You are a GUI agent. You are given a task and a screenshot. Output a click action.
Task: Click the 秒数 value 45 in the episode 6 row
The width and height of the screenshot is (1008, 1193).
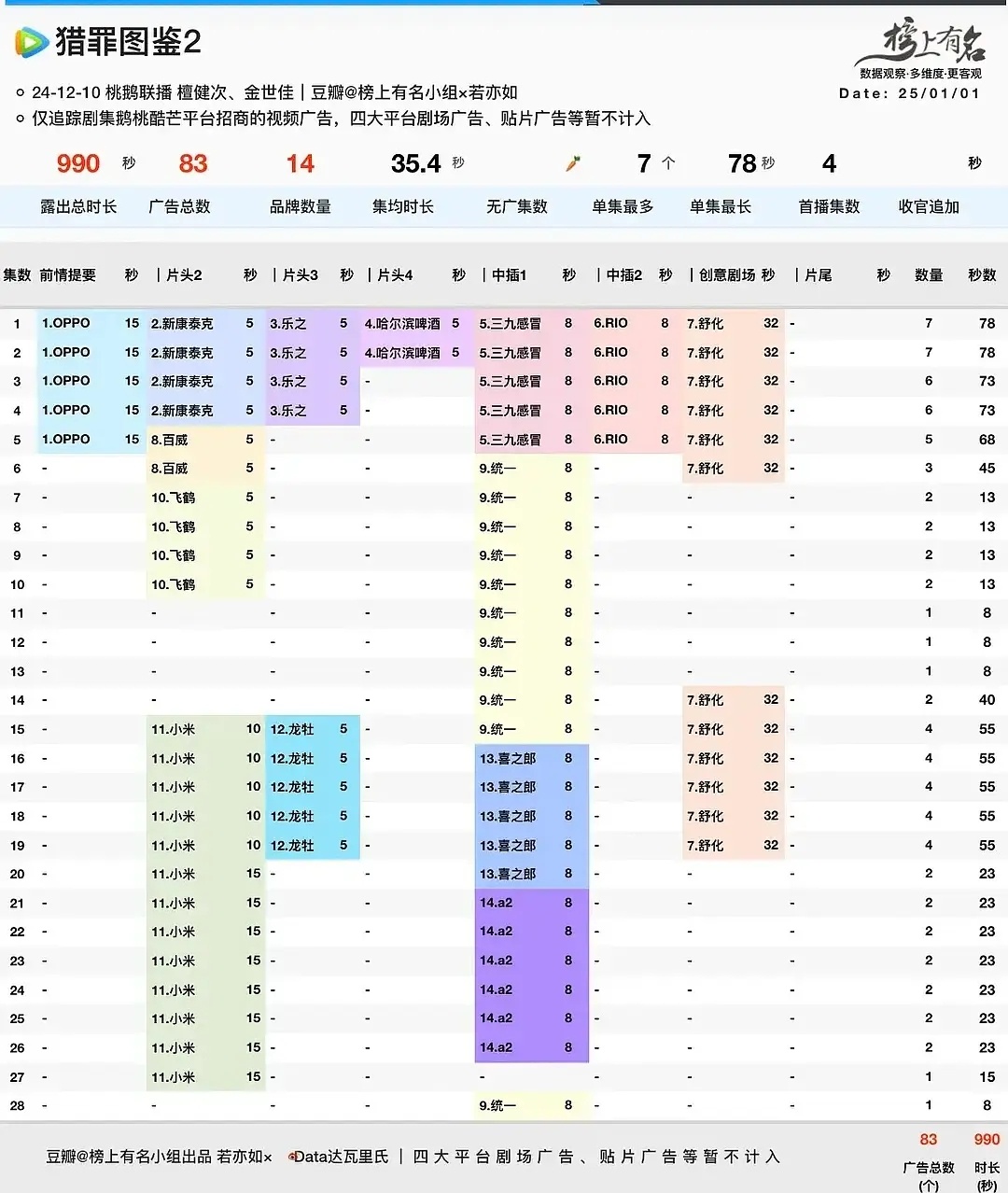click(987, 468)
